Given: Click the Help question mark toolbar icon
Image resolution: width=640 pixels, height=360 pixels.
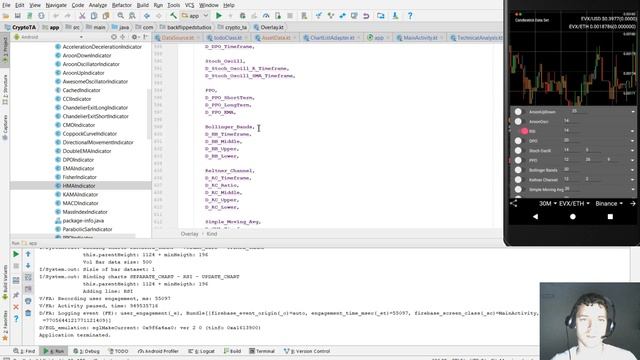Looking at the screenshot, I should [x=410, y=16].
